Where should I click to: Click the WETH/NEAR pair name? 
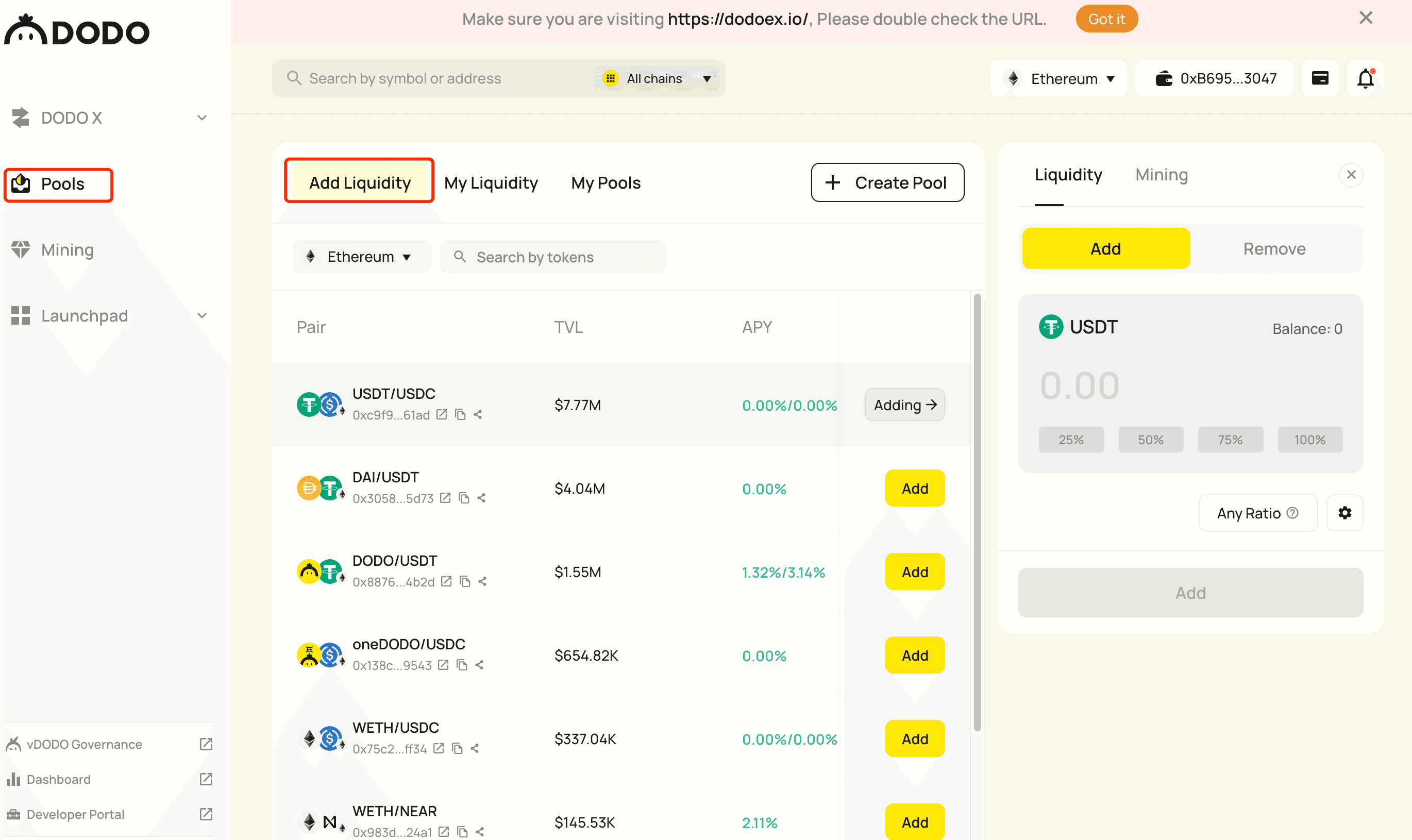[394, 811]
